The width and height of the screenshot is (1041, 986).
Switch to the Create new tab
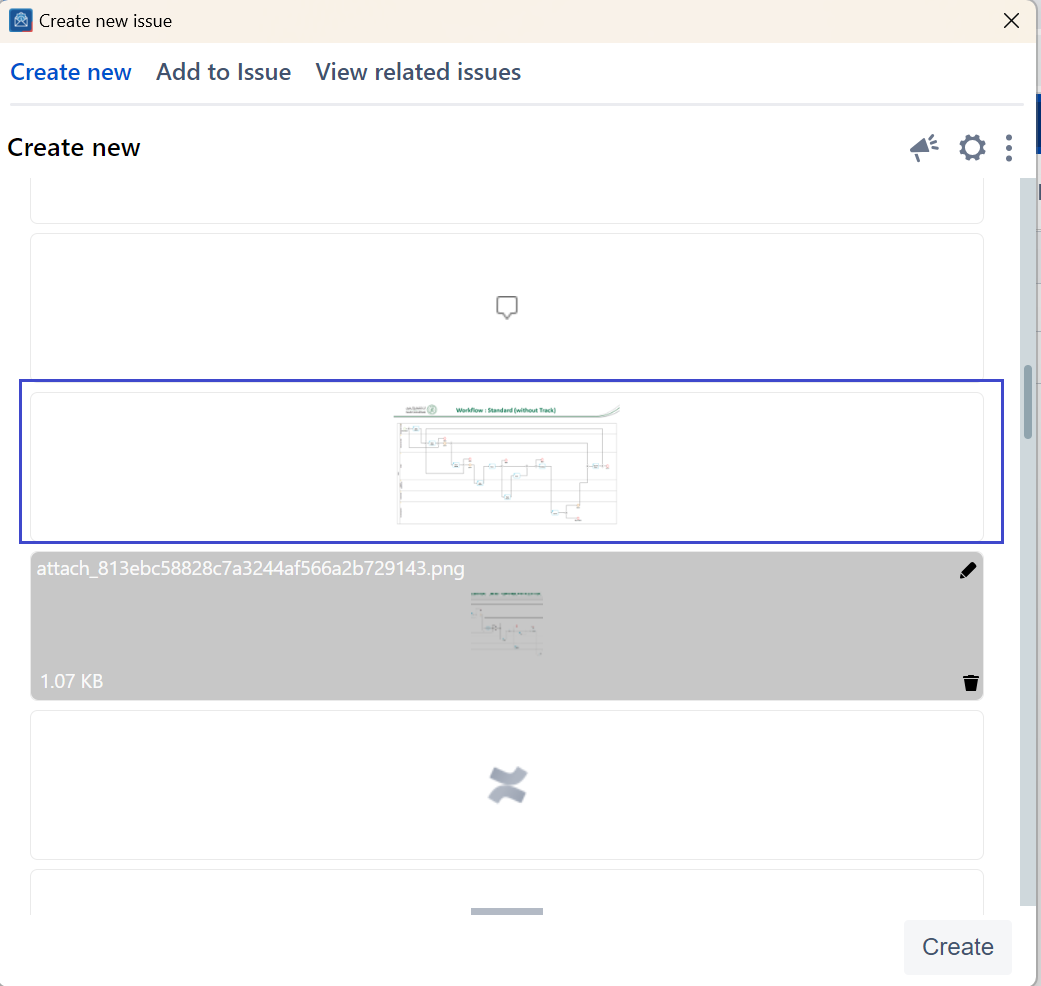[71, 72]
